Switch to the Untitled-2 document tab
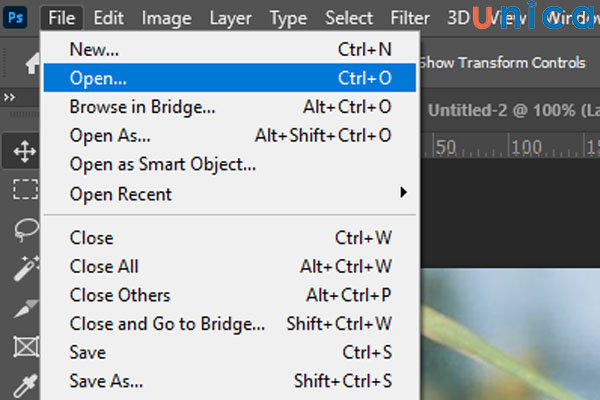 point(510,110)
